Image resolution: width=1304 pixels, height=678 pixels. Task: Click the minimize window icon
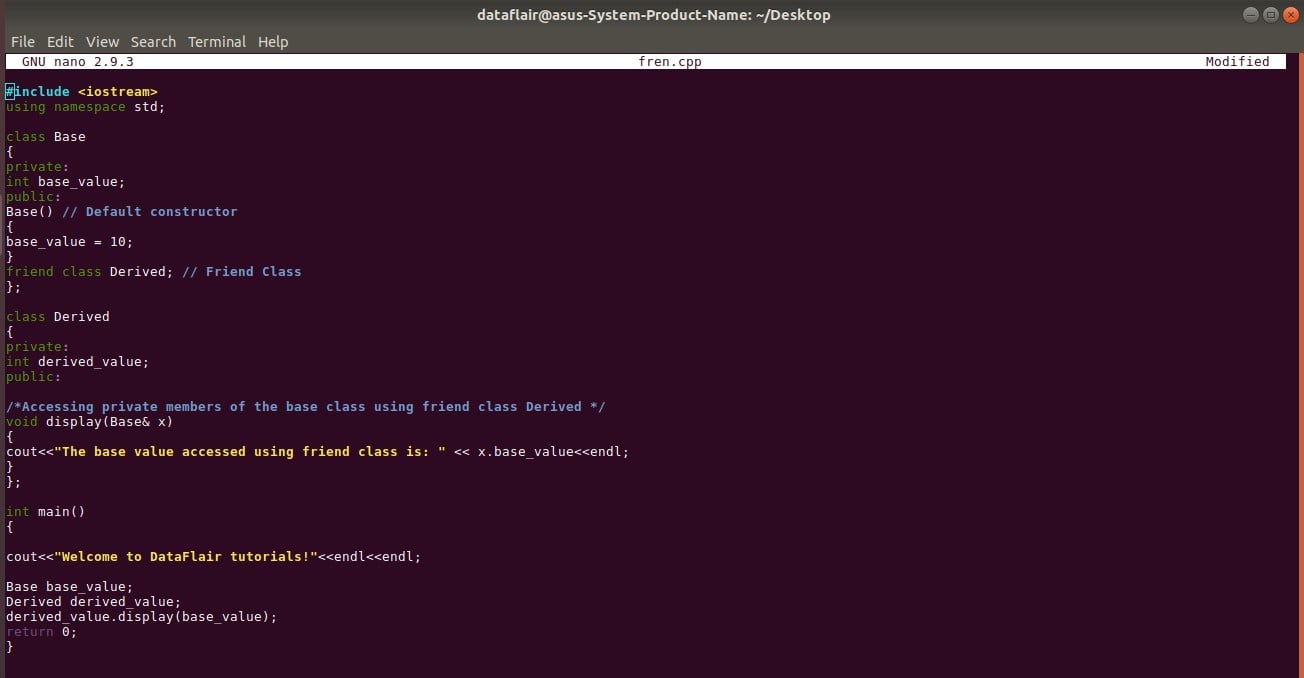coord(1250,14)
